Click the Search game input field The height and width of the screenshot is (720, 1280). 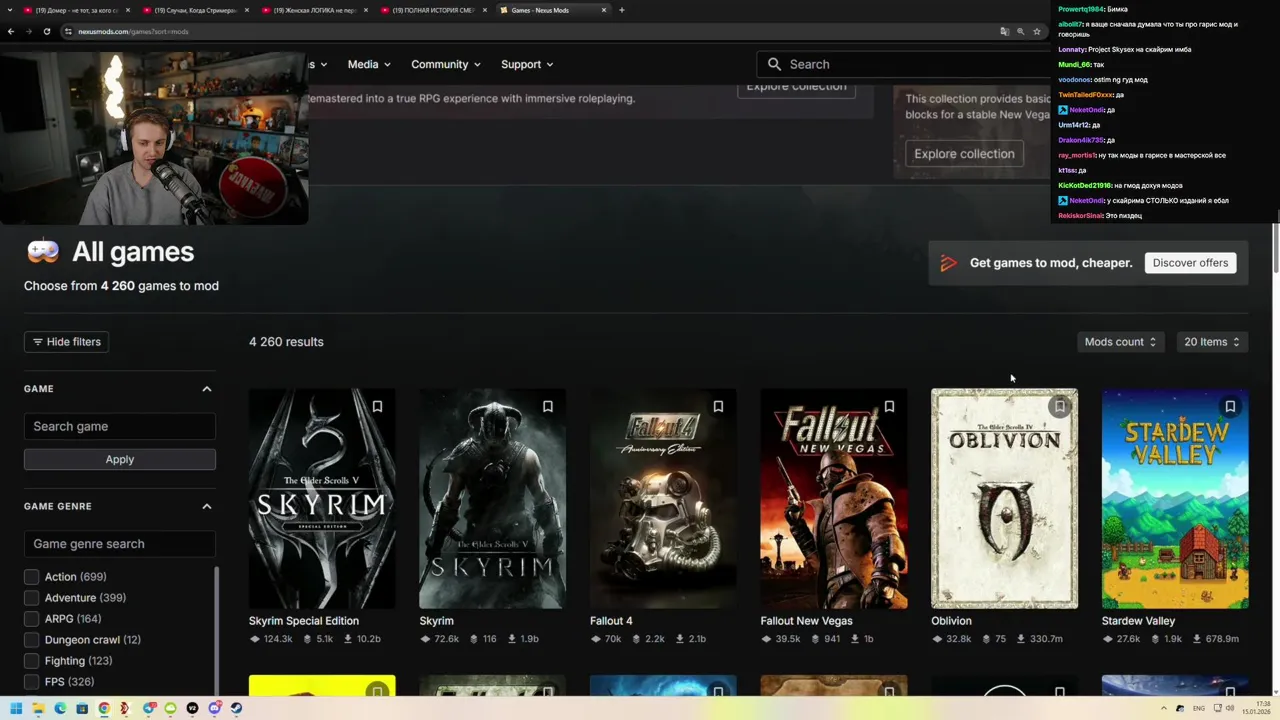(x=120, y=426)
